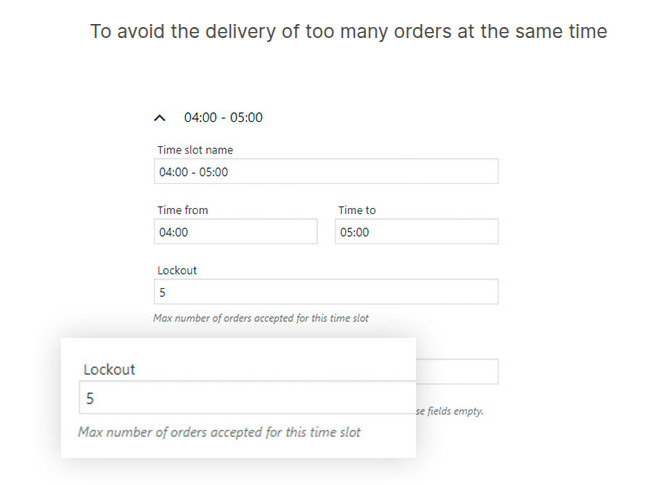Focus the Lockout field in the form

[x=327, y=292]
